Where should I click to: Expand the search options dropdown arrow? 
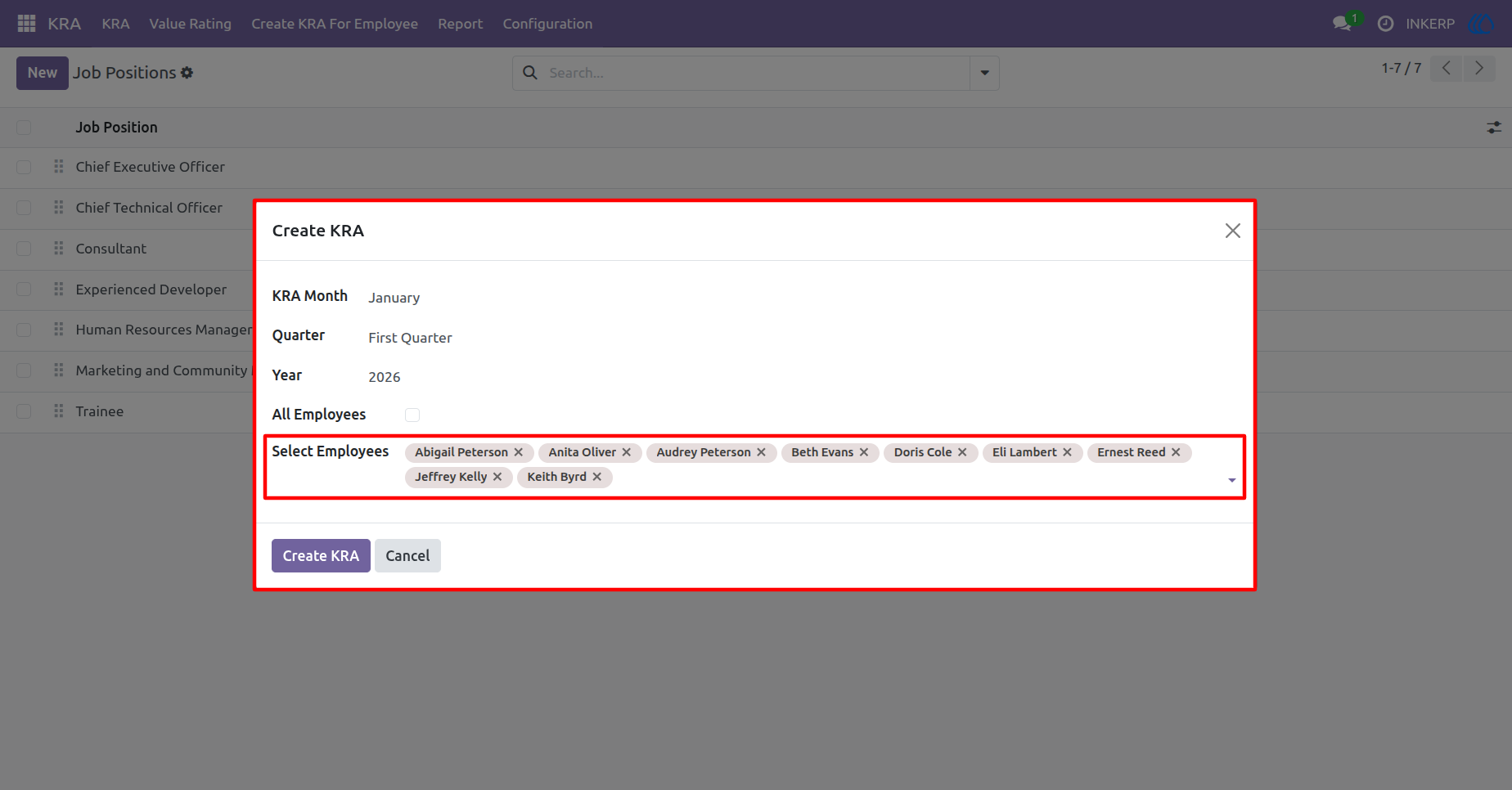point(984,73)
